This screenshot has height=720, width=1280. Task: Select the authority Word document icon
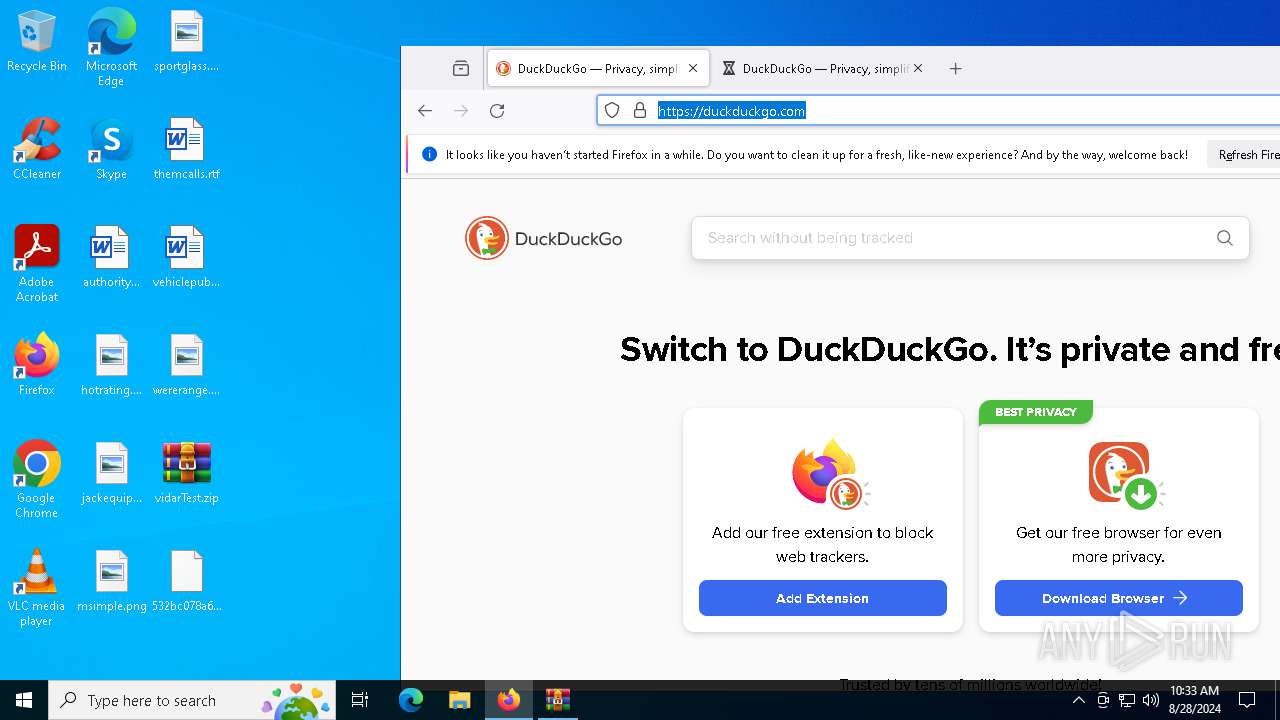click(x=111, y=258)
